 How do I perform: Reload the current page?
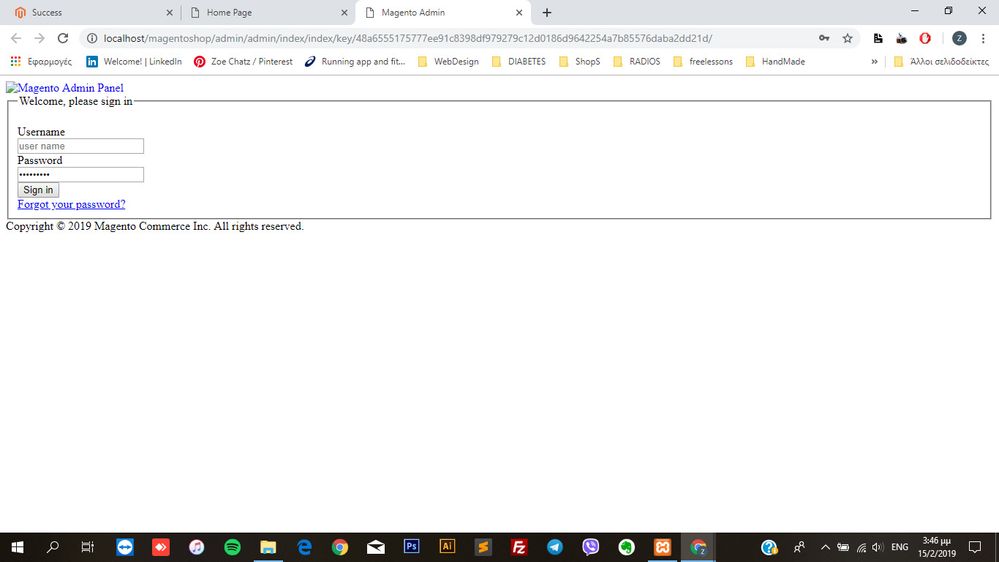click(62, 38)
